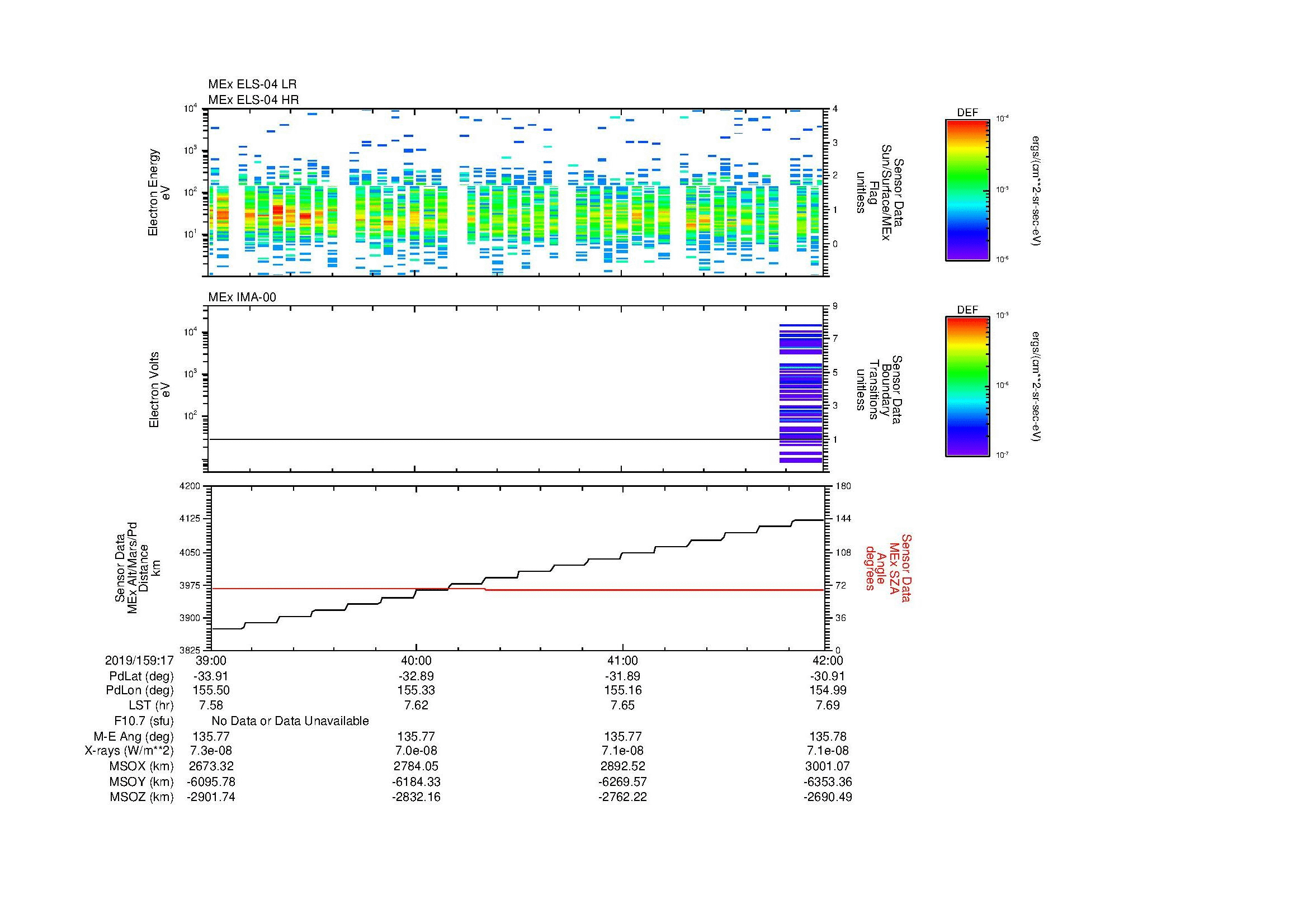Click the MSOZ value -2901.74
Viewport: 1308px width, 924px height.
point(211,797)
